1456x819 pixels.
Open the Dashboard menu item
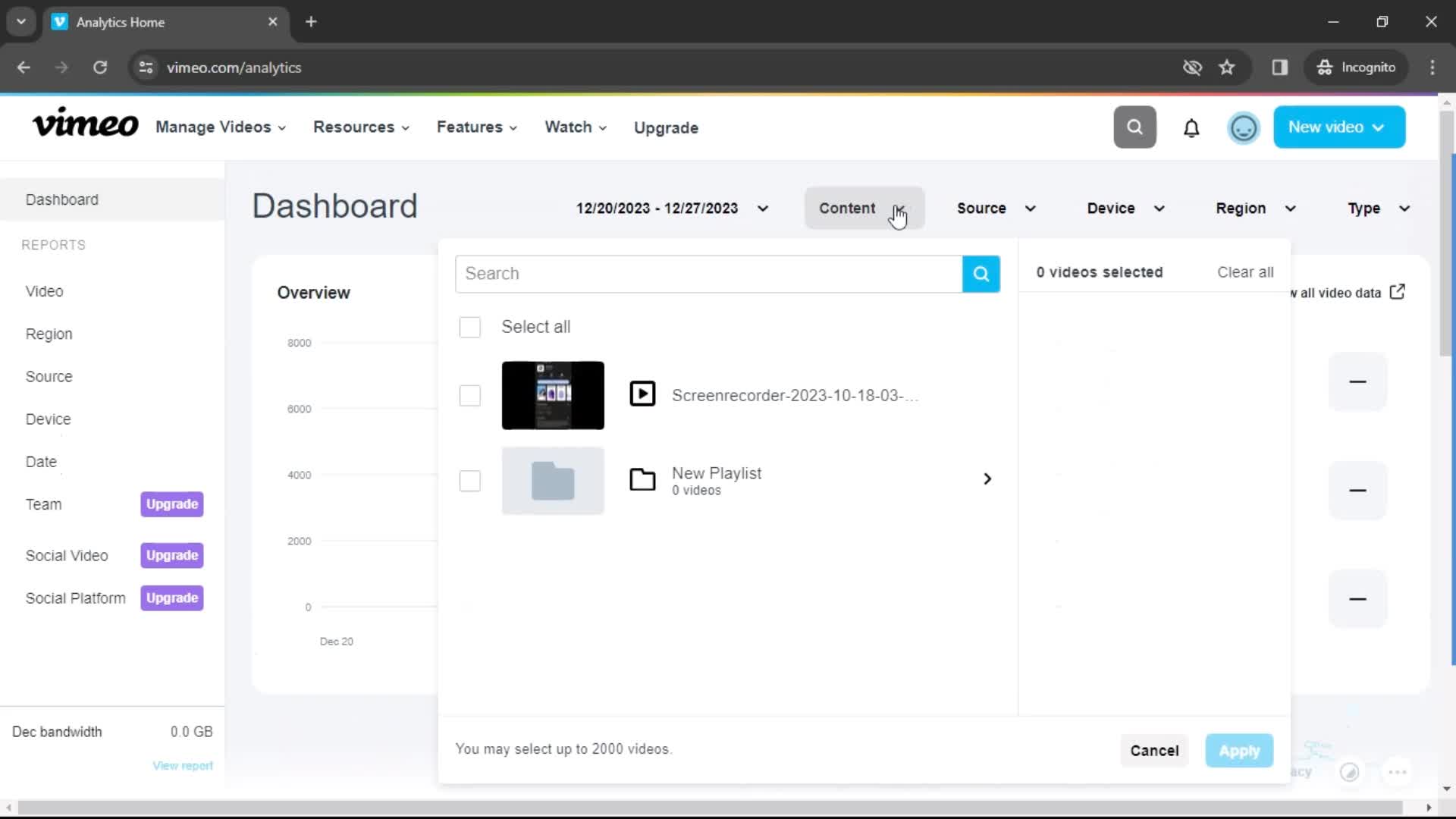tap(61, 199)
